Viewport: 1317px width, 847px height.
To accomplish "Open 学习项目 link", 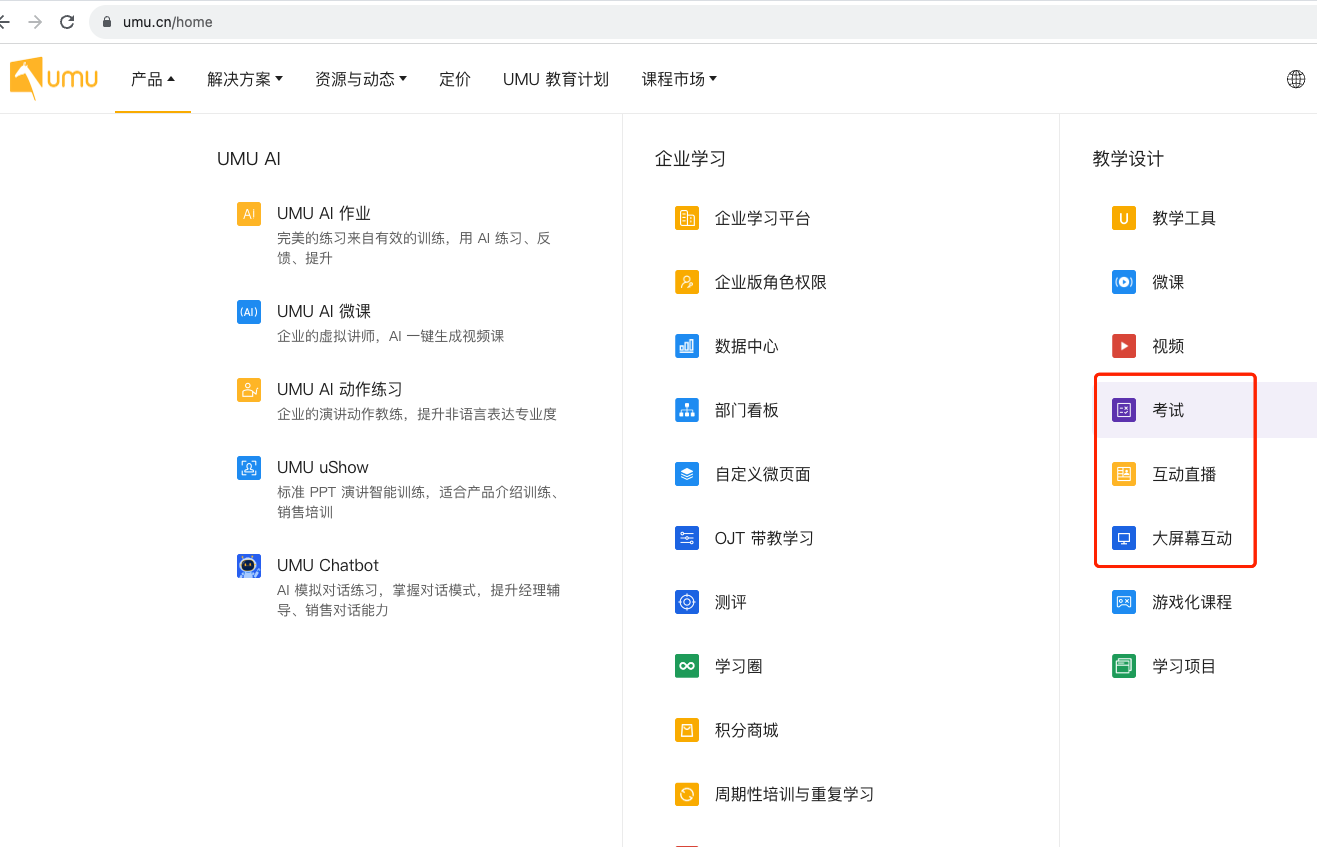I will pos(1184,666).
